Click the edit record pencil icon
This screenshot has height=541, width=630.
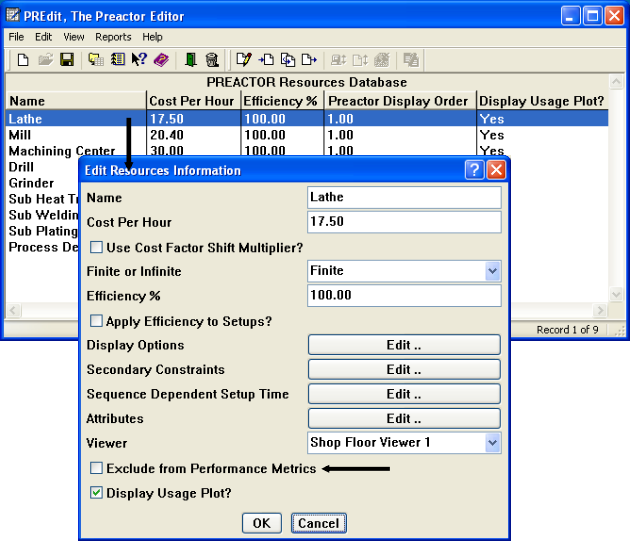pyautogui.click(x=244, y=60)
